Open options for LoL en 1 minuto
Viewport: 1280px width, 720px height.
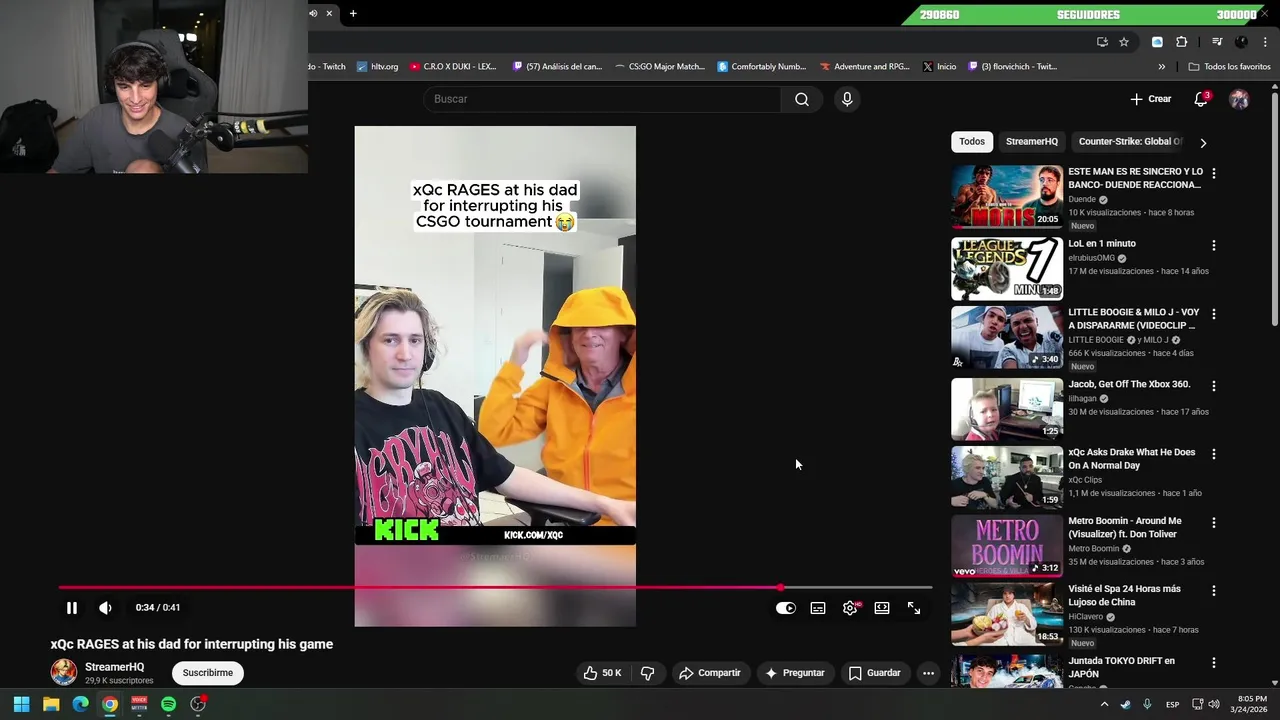(x=1214, y=245)
